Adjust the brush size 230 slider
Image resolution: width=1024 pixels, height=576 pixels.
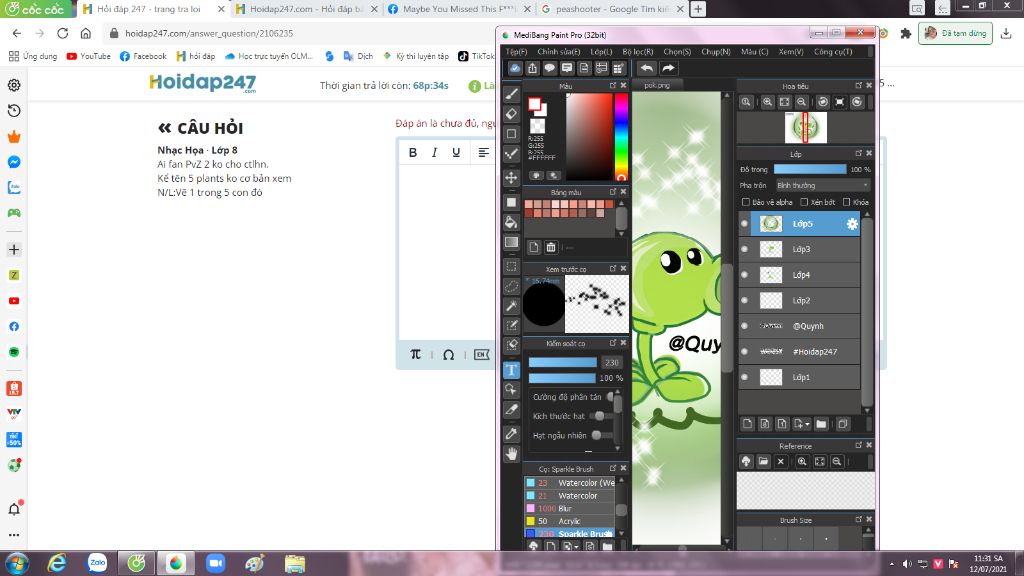pyautogui.click(x=562, y=362)
